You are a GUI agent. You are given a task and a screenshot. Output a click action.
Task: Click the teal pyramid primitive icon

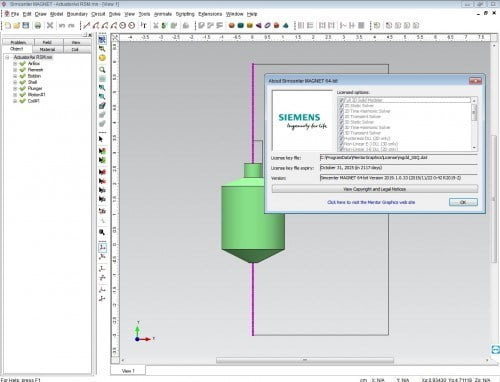pos(286,25)
